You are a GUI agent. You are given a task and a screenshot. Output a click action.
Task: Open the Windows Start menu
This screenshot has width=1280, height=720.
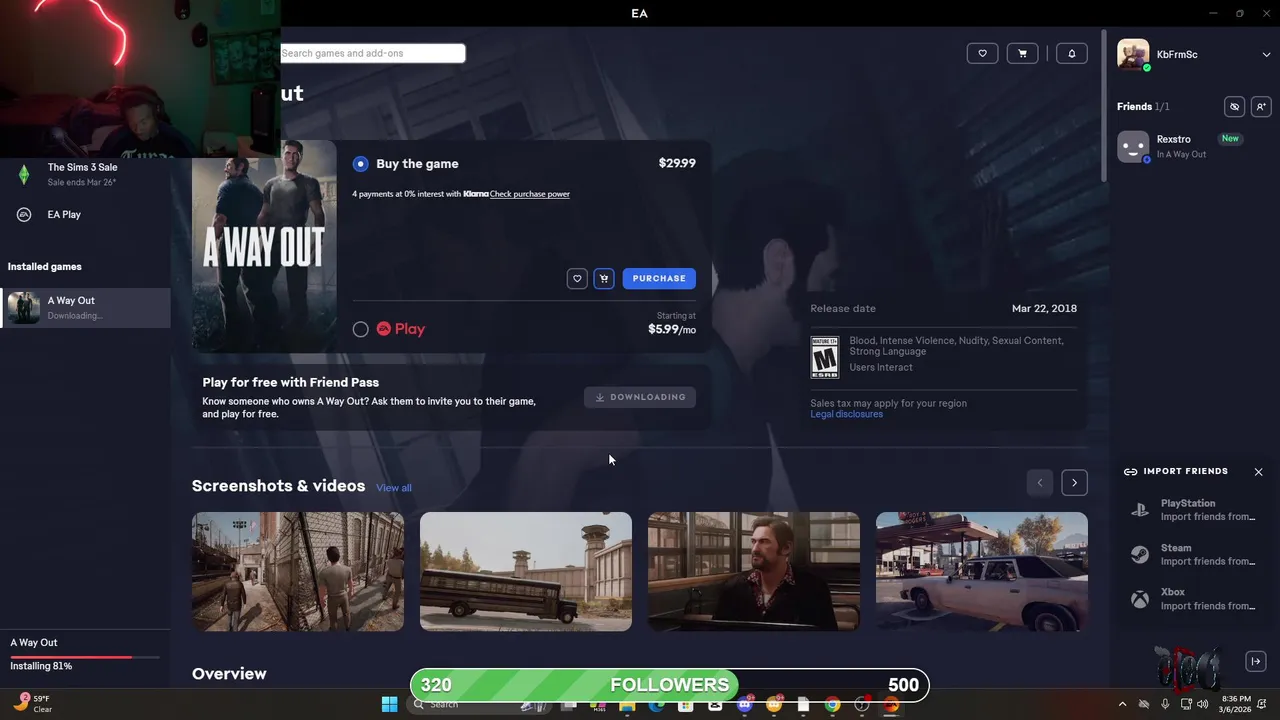pyautogui.click(x=389, y=705)
